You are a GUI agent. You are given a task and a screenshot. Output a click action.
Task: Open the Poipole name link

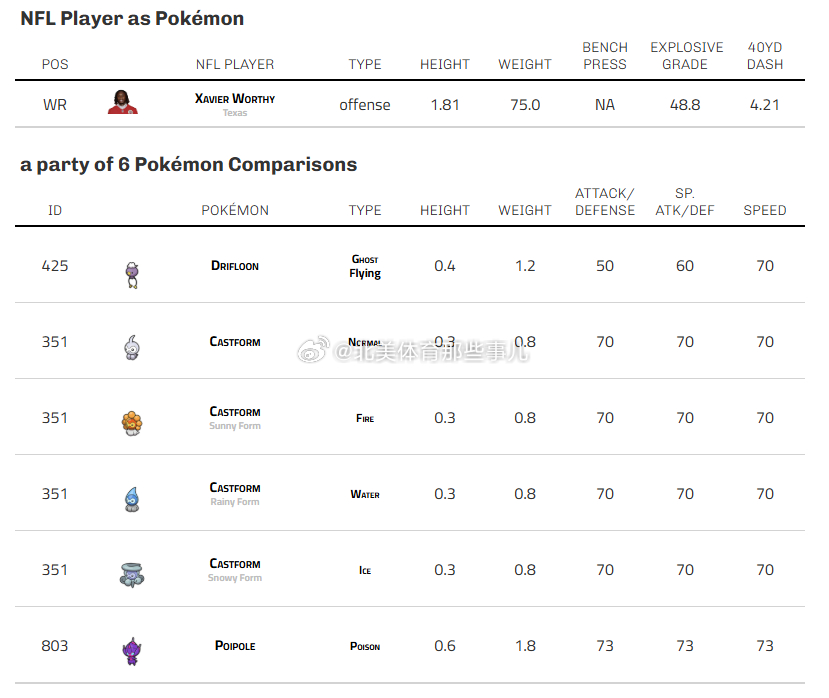235,646
